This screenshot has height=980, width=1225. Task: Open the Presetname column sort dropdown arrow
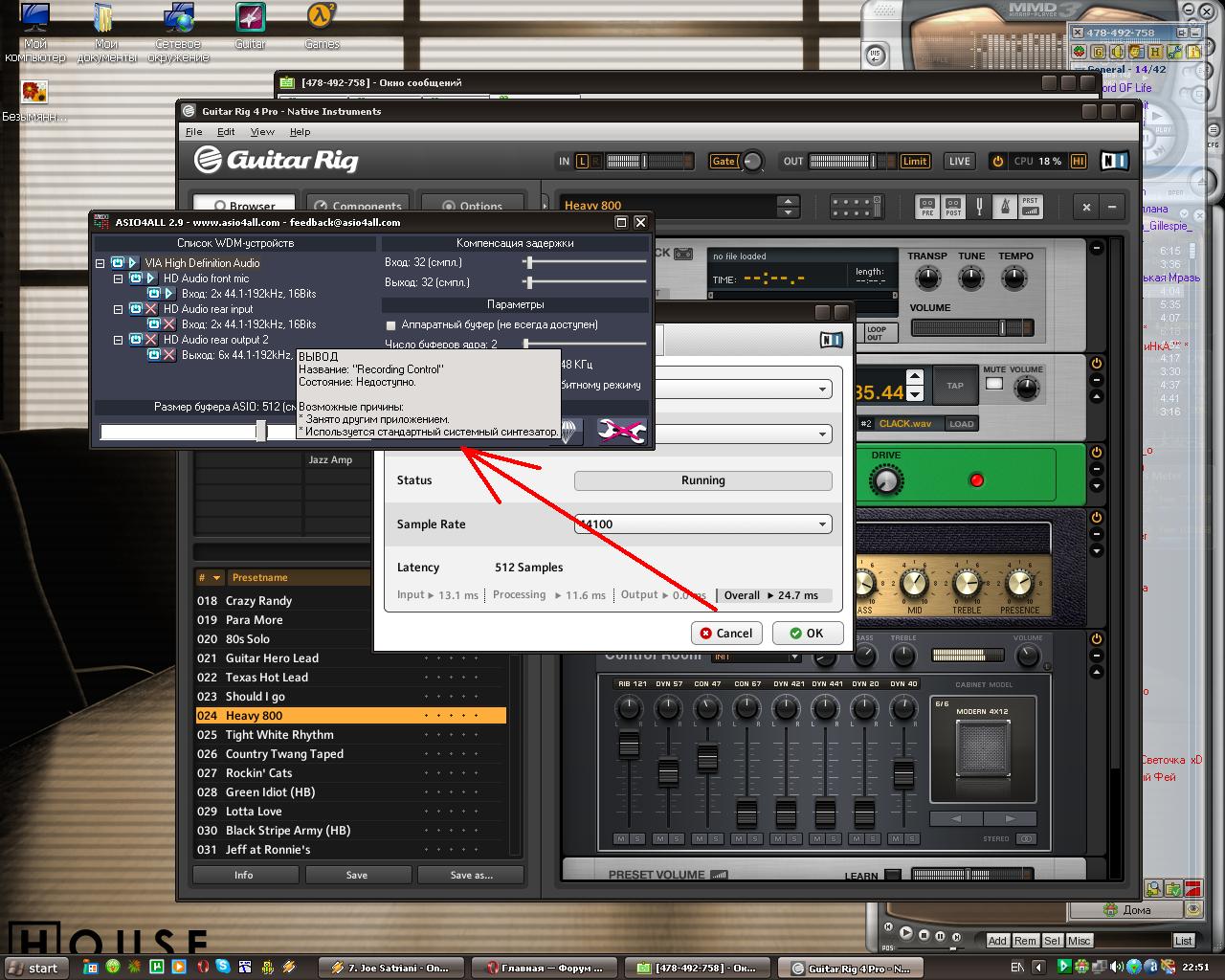[x=217, y=578]
